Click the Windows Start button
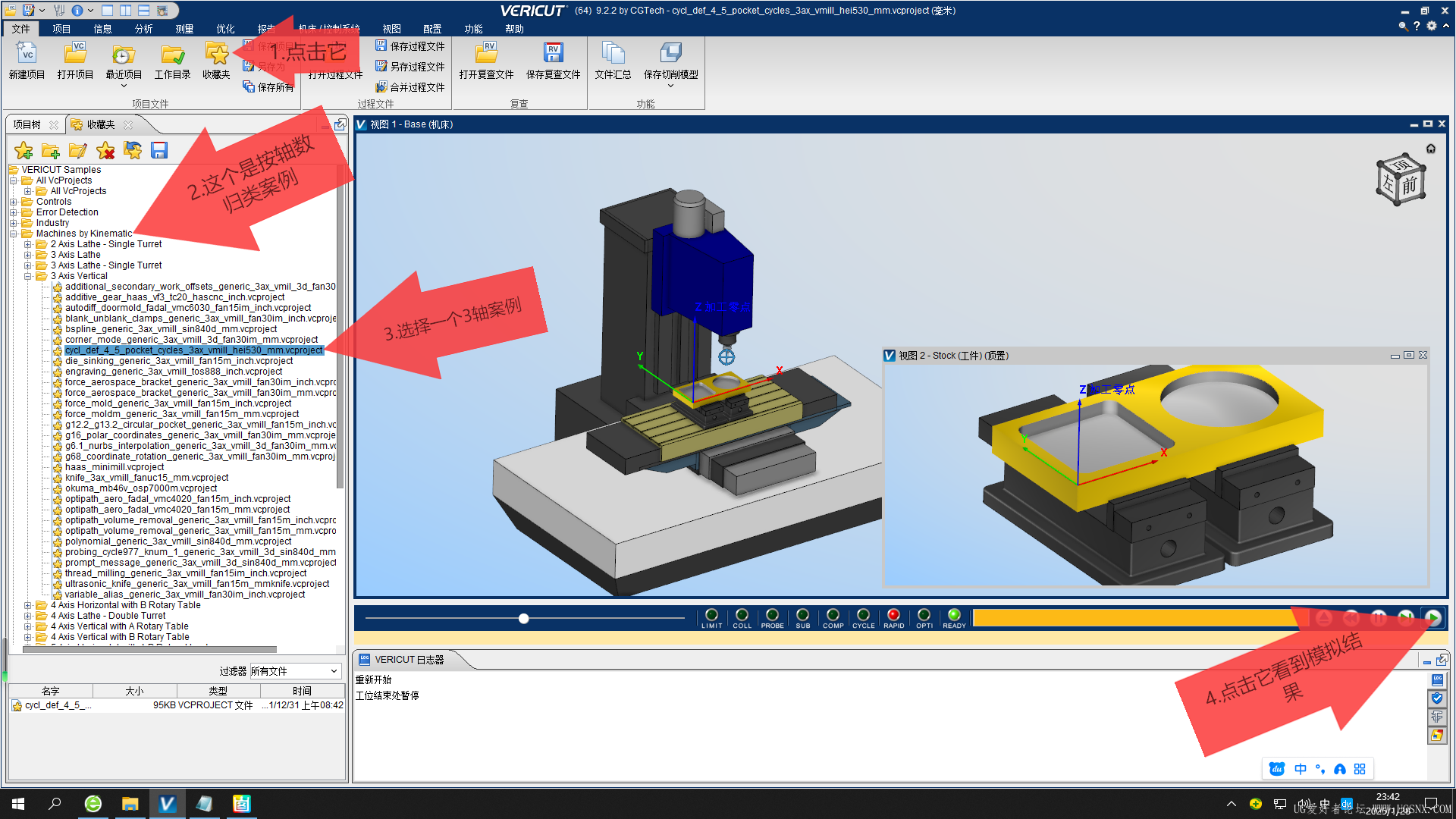 [x=18, y=804]
